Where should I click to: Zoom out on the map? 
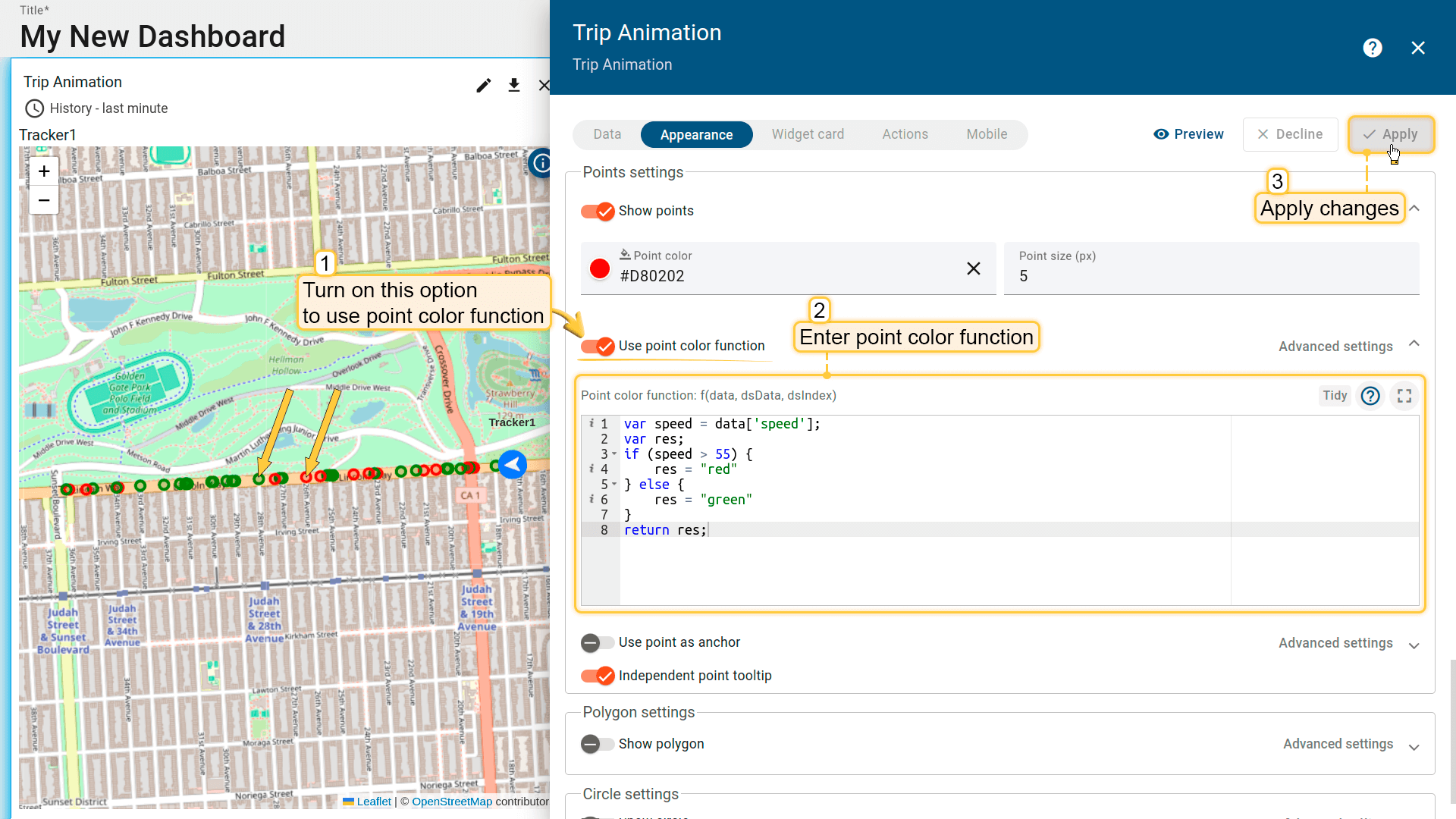pos(44,200)
